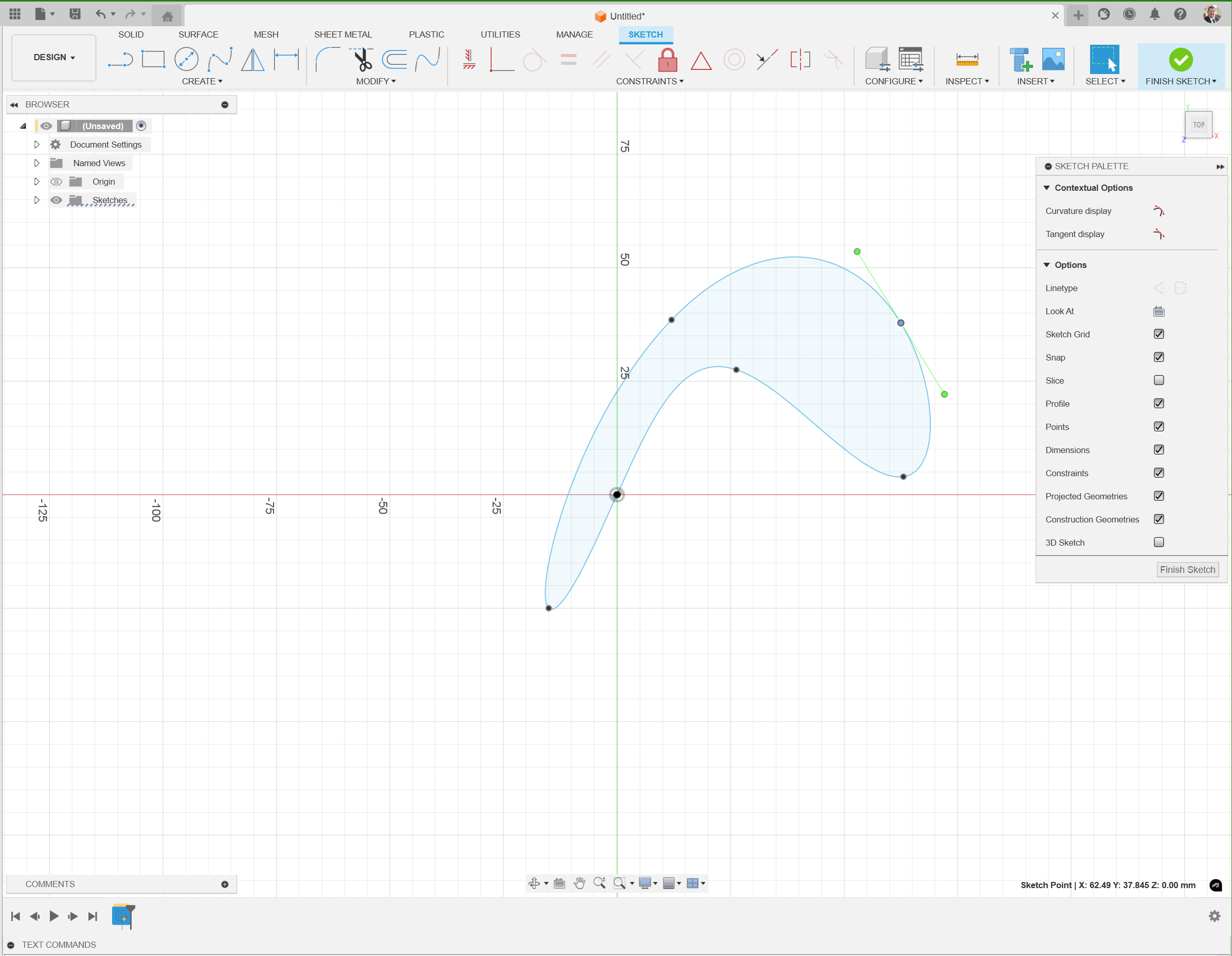The image size is (1232, 956).
Task: Select the Fit Point Spline tool
Action: click(220, 59)
